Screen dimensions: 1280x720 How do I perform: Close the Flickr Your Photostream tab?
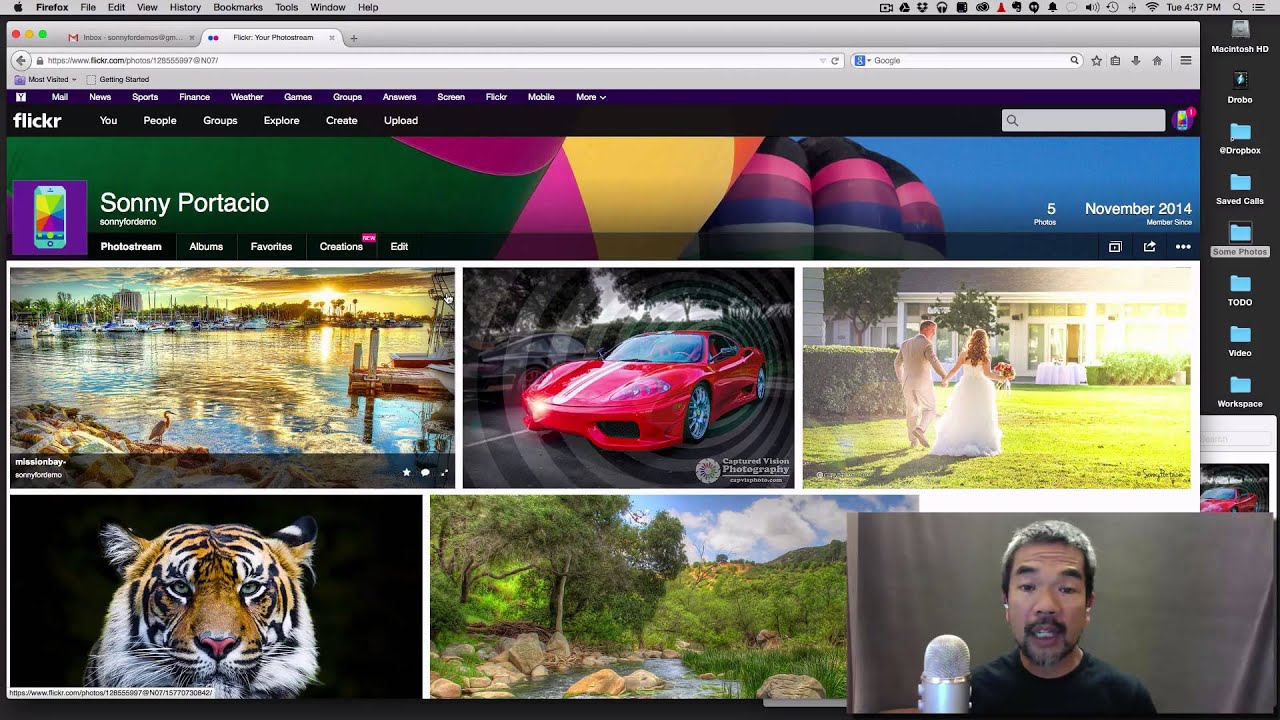pyautogui.click(x=331, y=38)
